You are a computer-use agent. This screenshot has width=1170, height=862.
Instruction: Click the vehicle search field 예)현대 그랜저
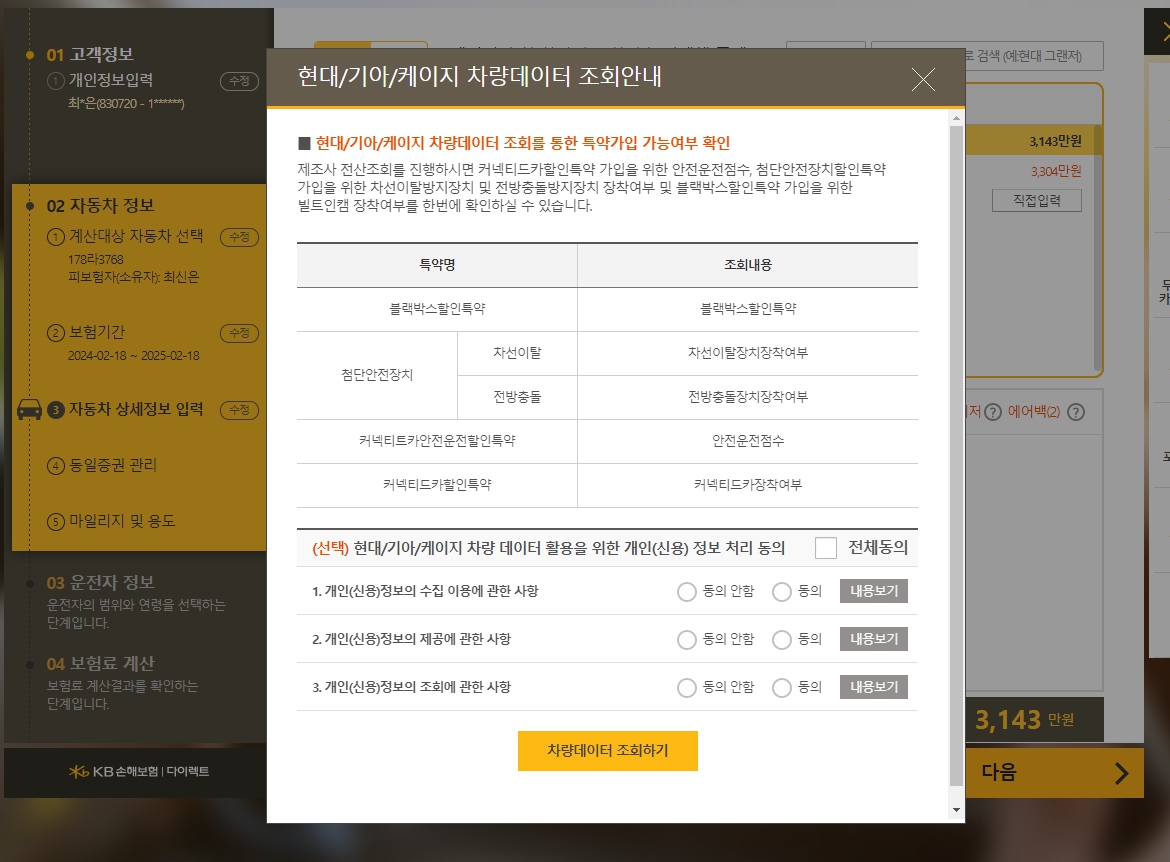click(1033, 56)
